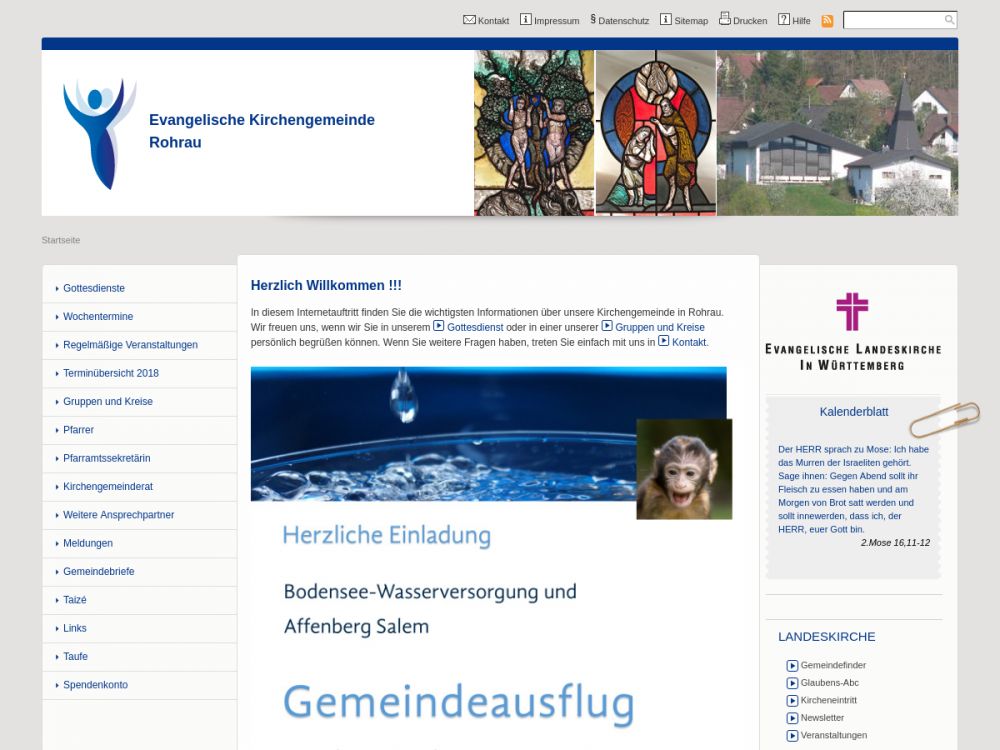Click the Evangelische Landeskirche cross logo
Screen dimensions: 1000x750
[x=852, y=312]
